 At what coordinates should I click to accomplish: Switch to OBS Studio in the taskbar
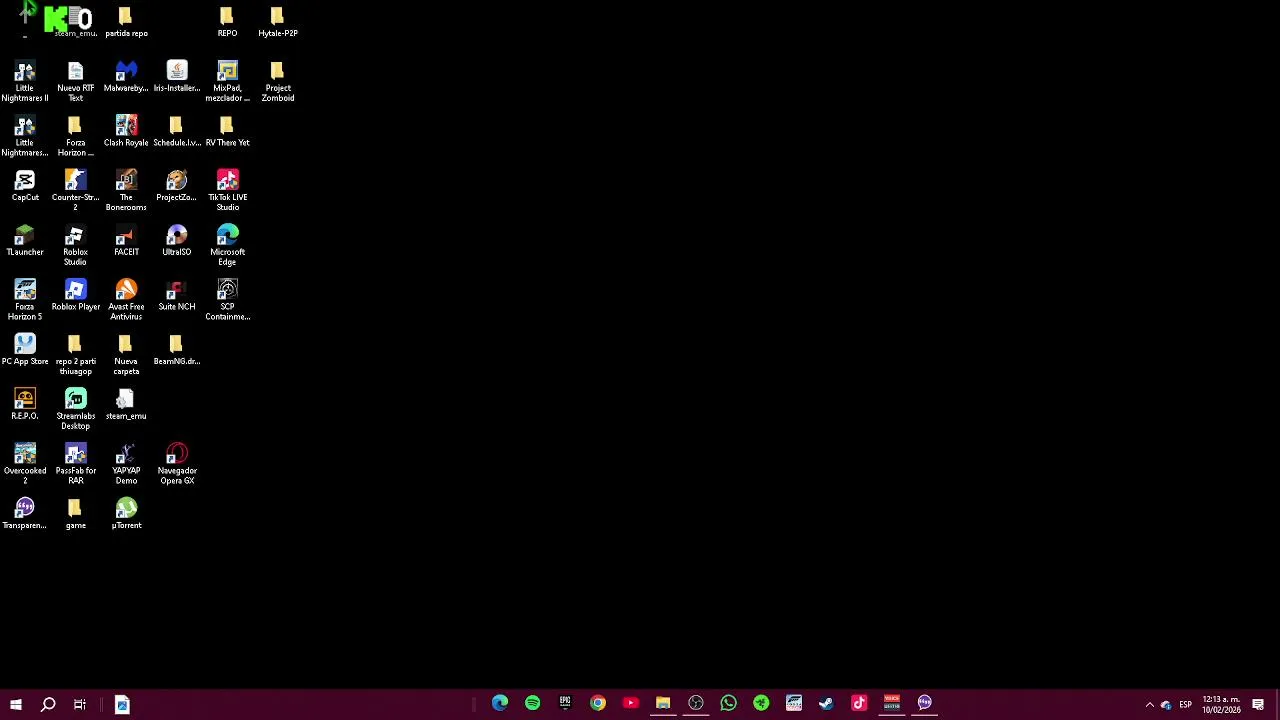(695, 703)
